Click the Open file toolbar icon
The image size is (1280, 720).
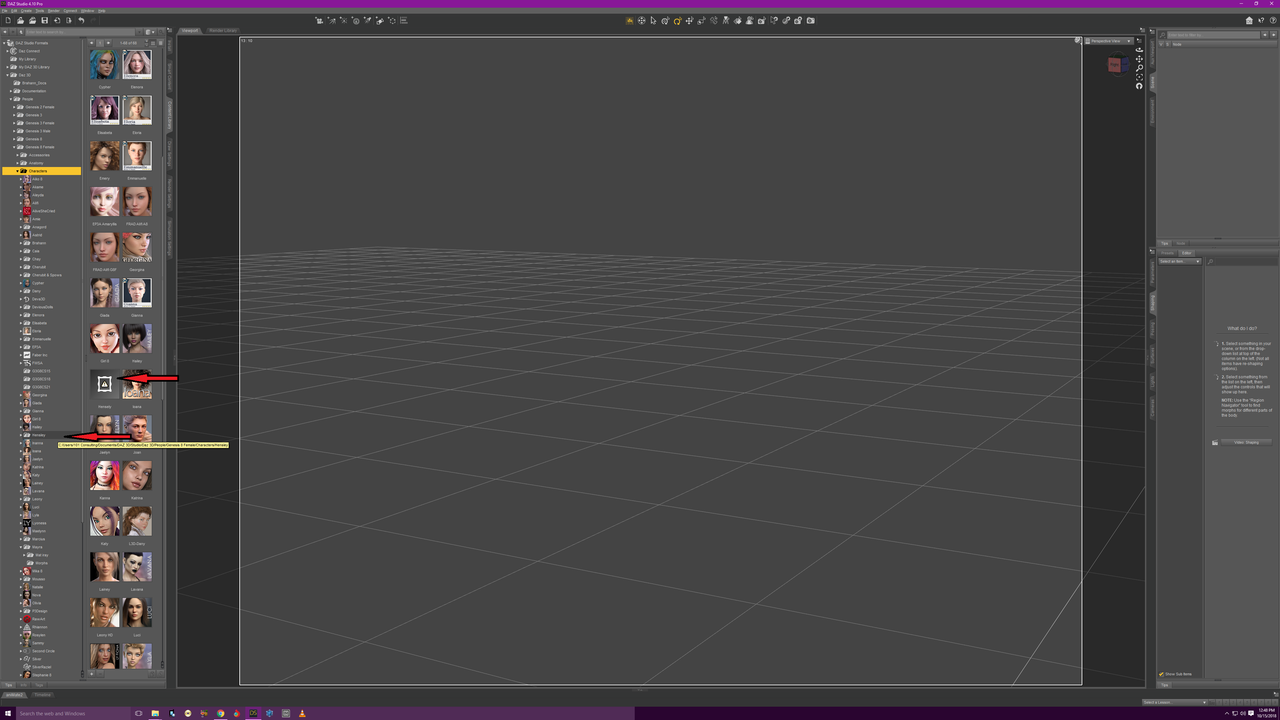click(x=20, y=20)
